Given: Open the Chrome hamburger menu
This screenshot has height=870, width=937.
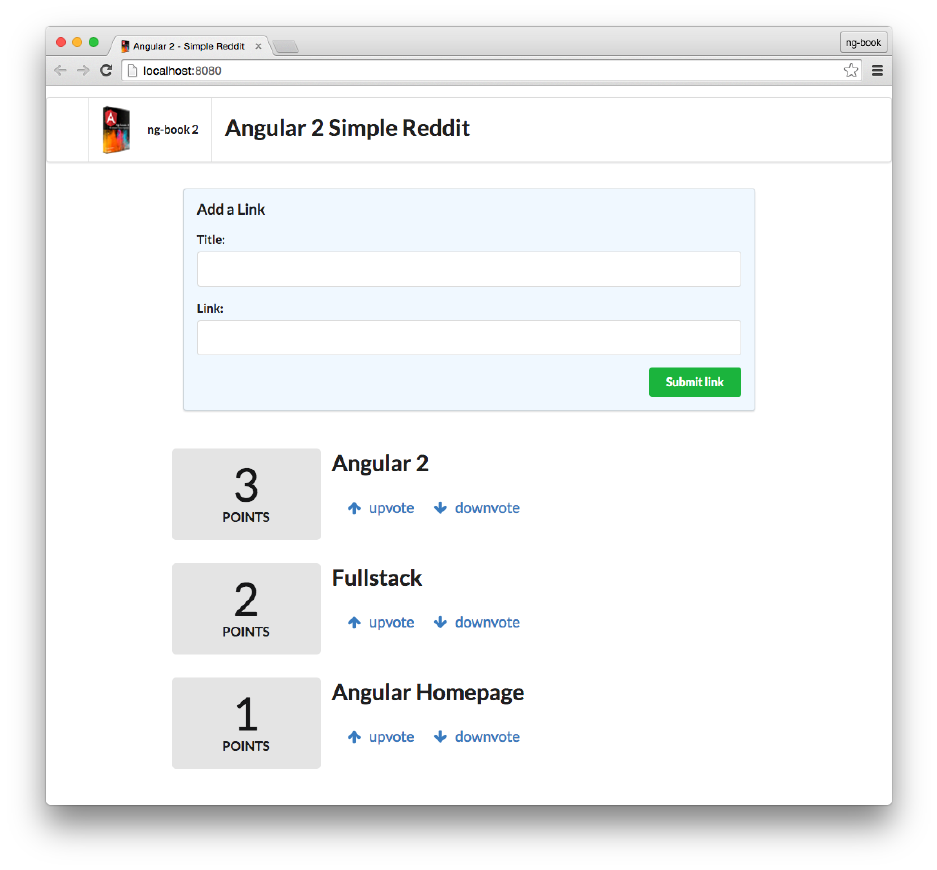Looking at the screenshot, I should pyautogui.click(x=877, y=71).
